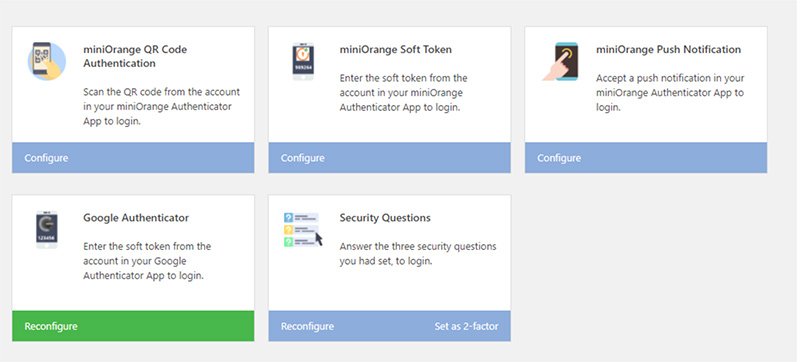The height and width of the screenshot is (362, 800).
Task: Click the QR Code Authentication phone icon
Action: pos(46,61)
